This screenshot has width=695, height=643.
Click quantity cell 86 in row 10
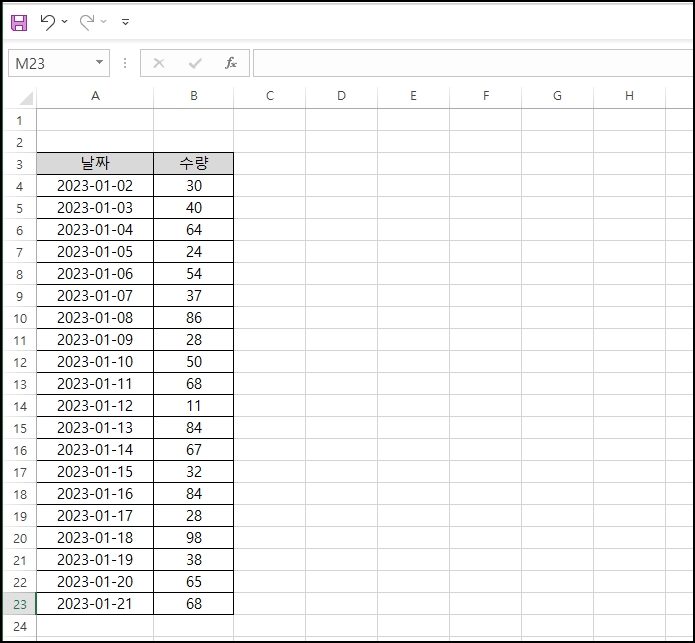click(194, 318)
